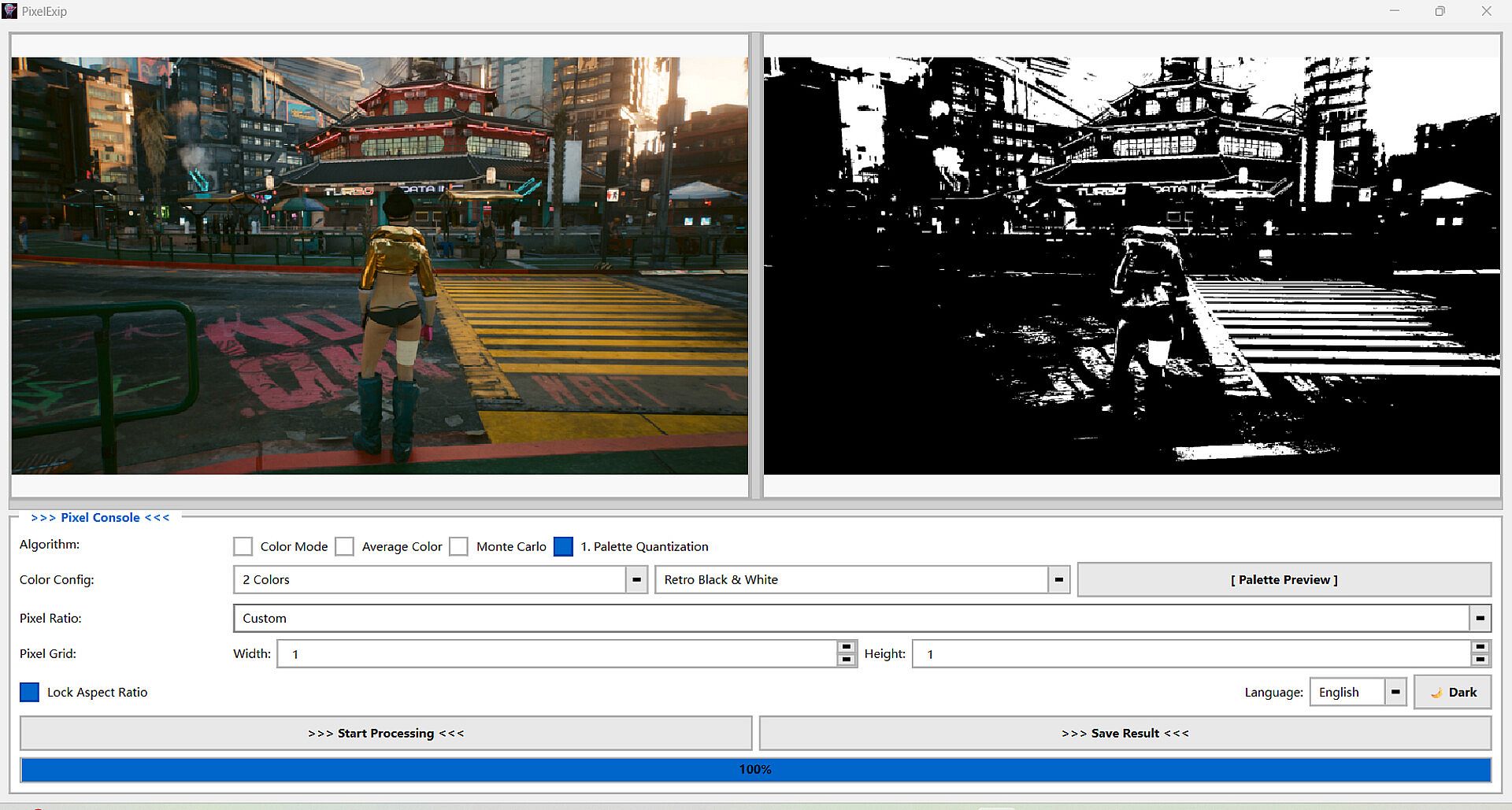1512x810 pixels.
Task: Check the Monte Carlo algorithm option
Action: coord(459,546)
